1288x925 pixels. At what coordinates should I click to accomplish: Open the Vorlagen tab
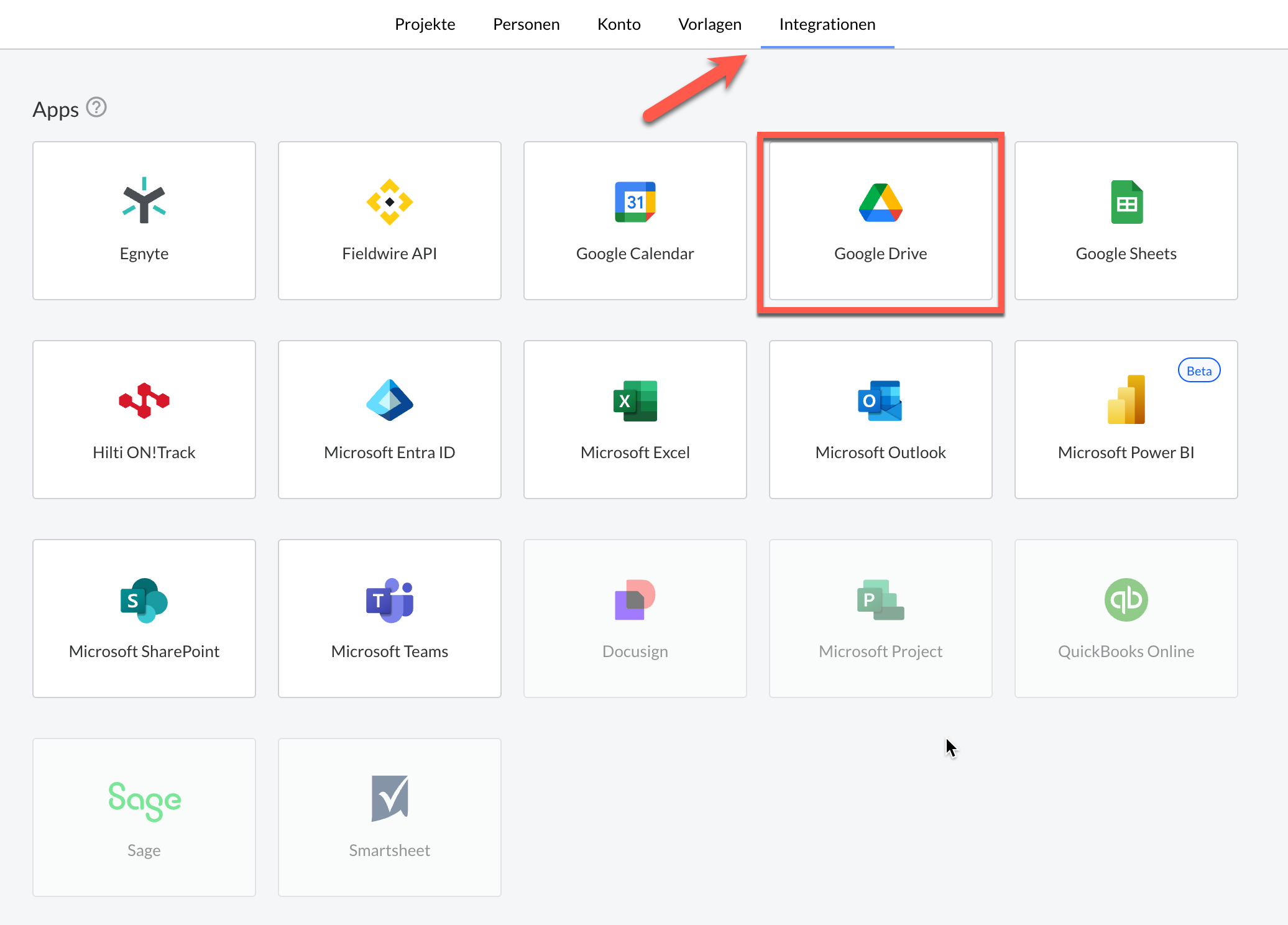[710, 24]
